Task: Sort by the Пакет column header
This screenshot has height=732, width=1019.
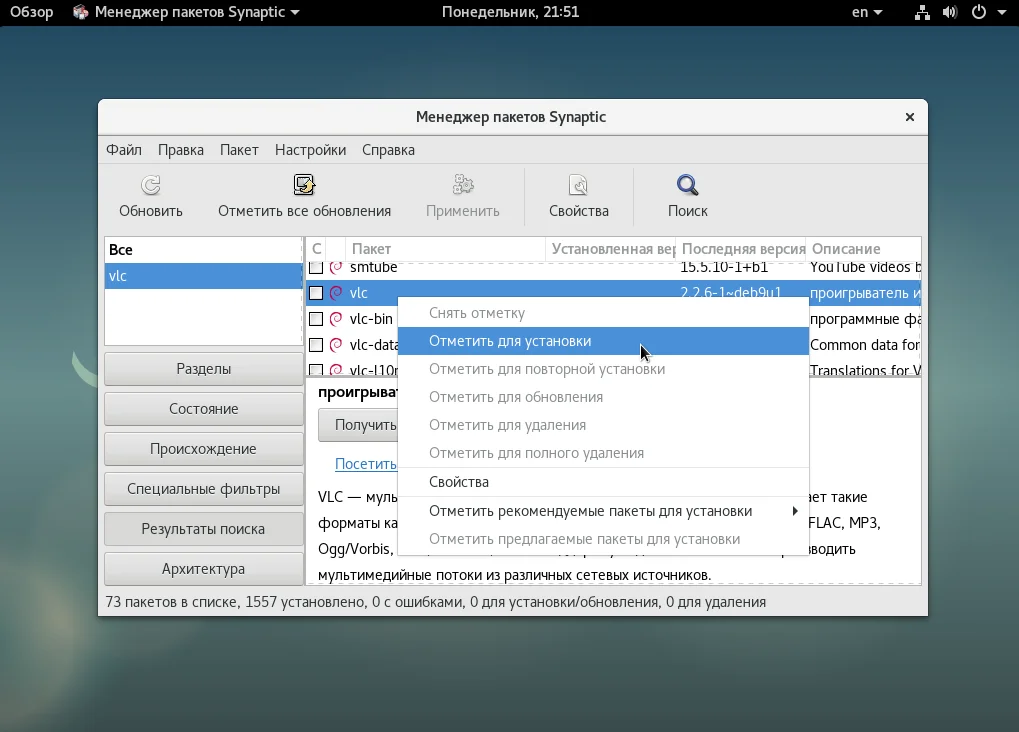Action: tap(445, 249)
